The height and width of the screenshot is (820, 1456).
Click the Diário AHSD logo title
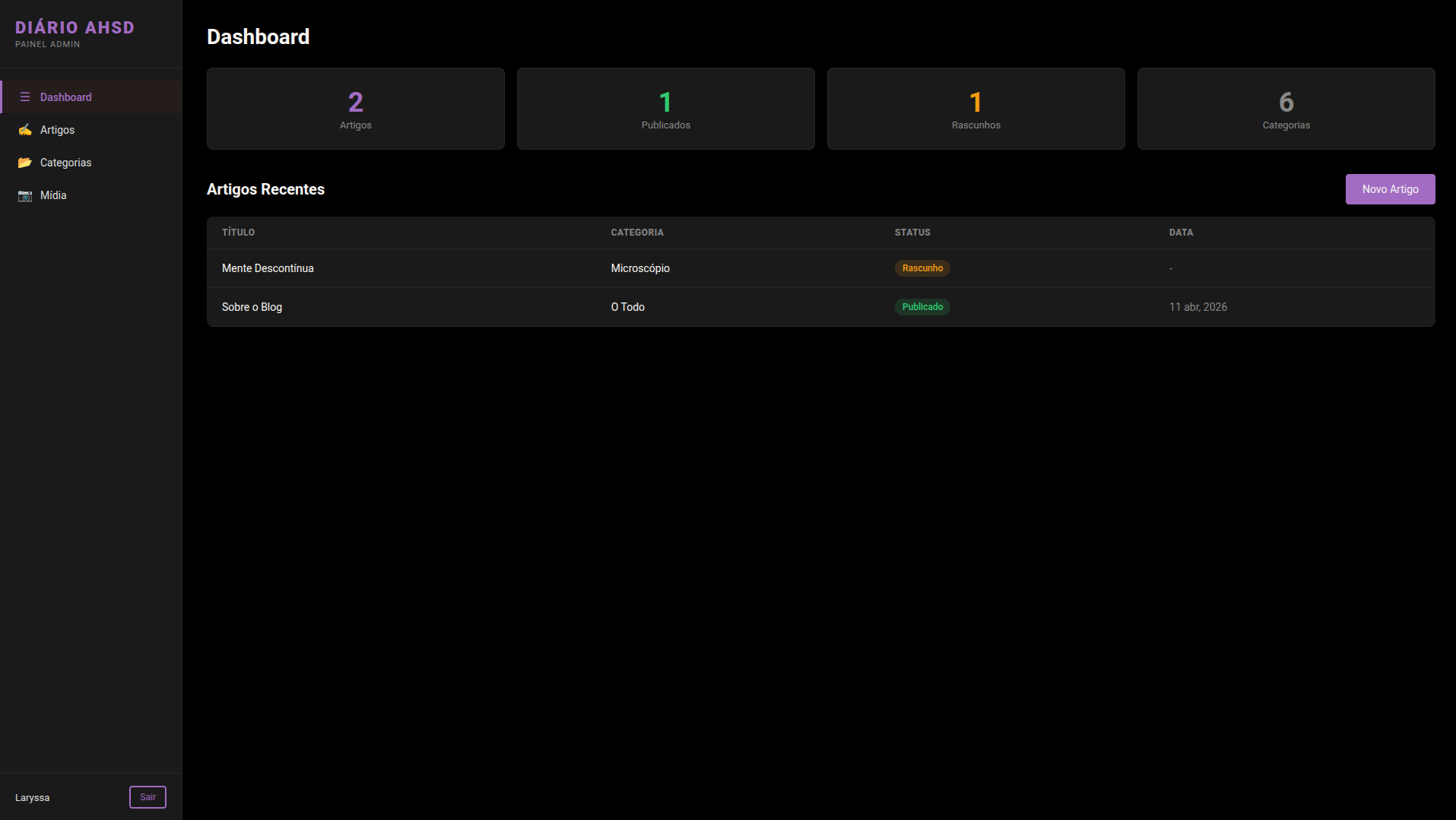75,27
